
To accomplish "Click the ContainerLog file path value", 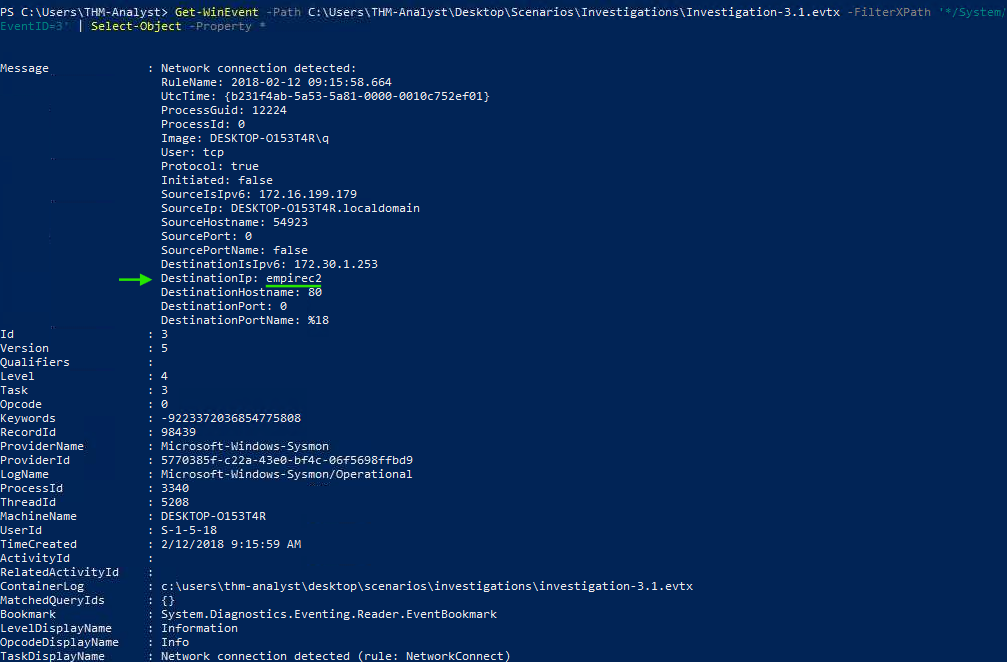I will pyautogui.click(x=426, y=587).
